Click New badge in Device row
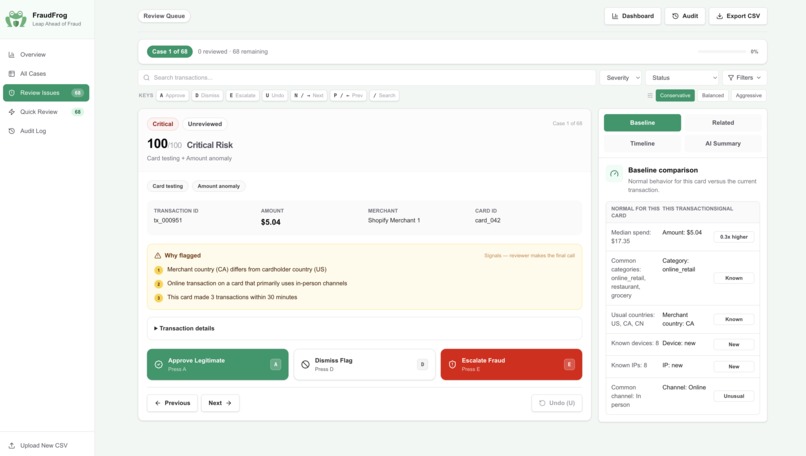 [734, 344]
